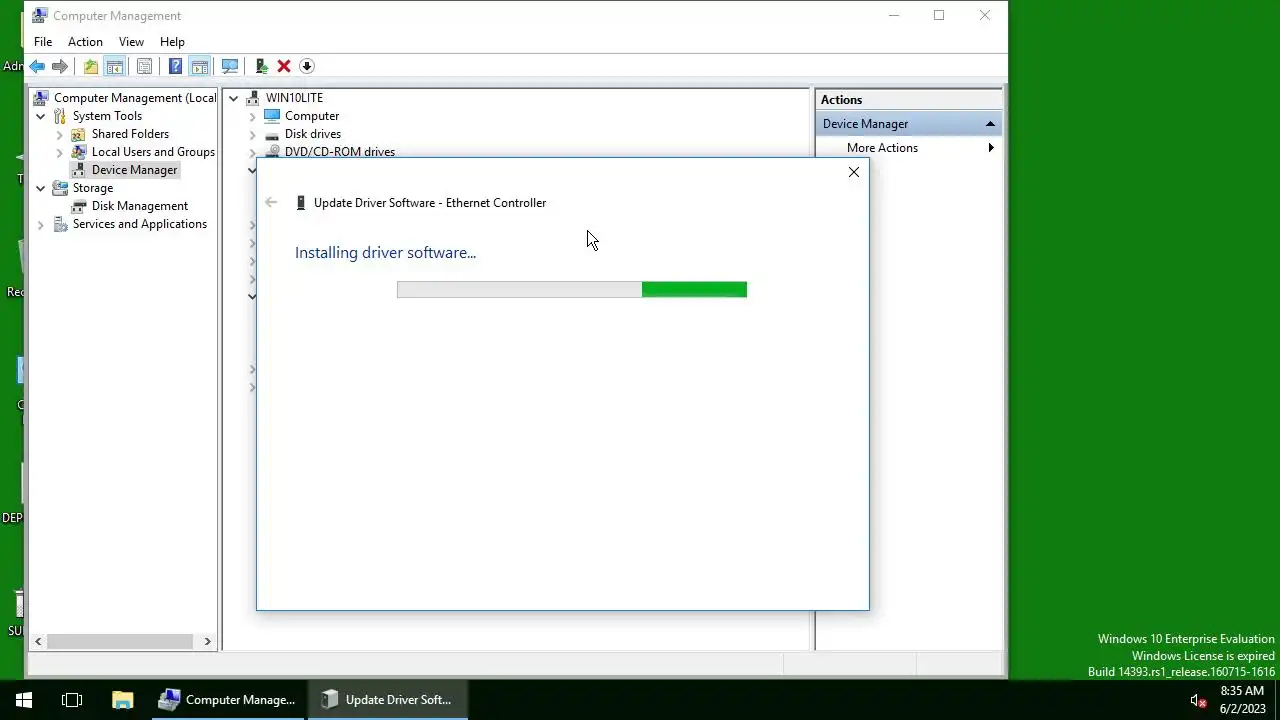Click the toolbar Forward arrow
This screenshot has width=1280, height=720.
click(x=60, y=66)
